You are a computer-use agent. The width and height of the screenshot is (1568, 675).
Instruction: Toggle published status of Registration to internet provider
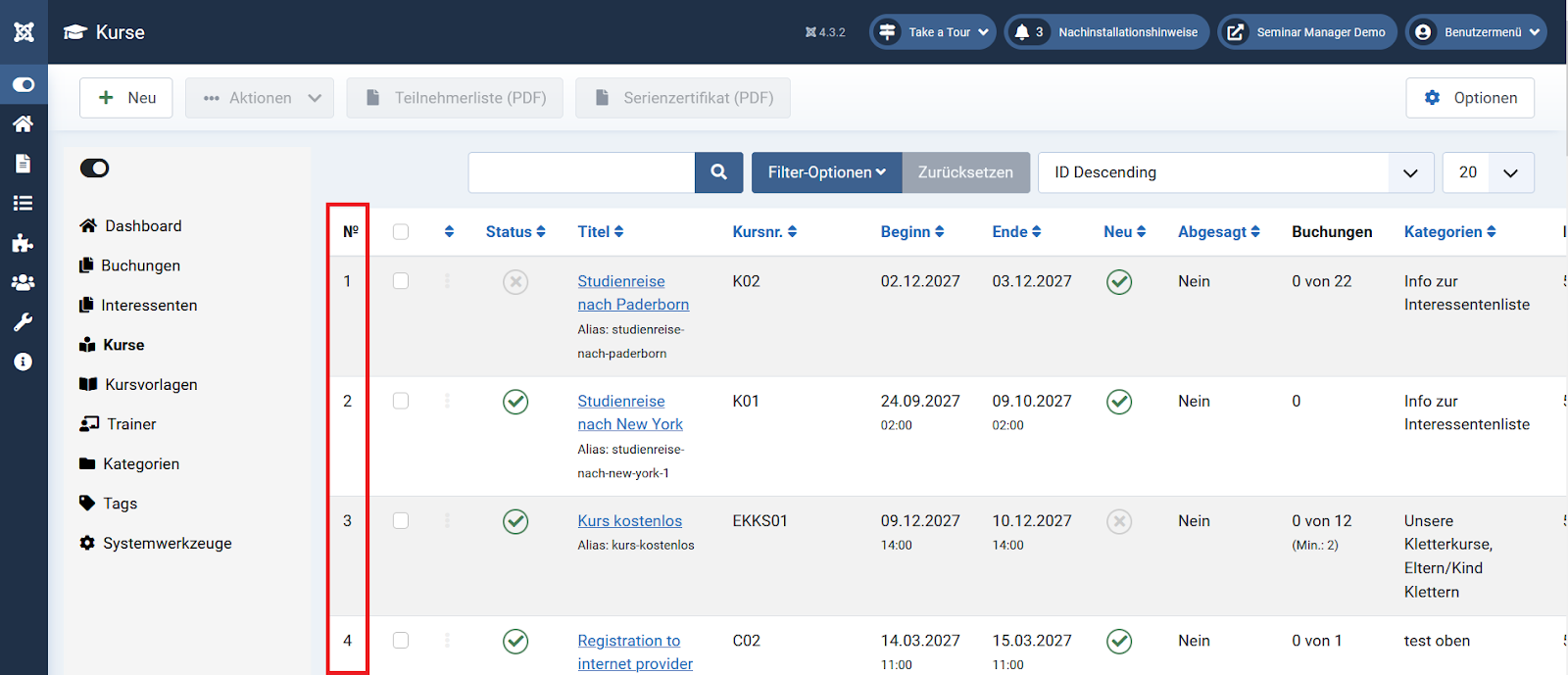pyautogui.click(x=515, y=641)
